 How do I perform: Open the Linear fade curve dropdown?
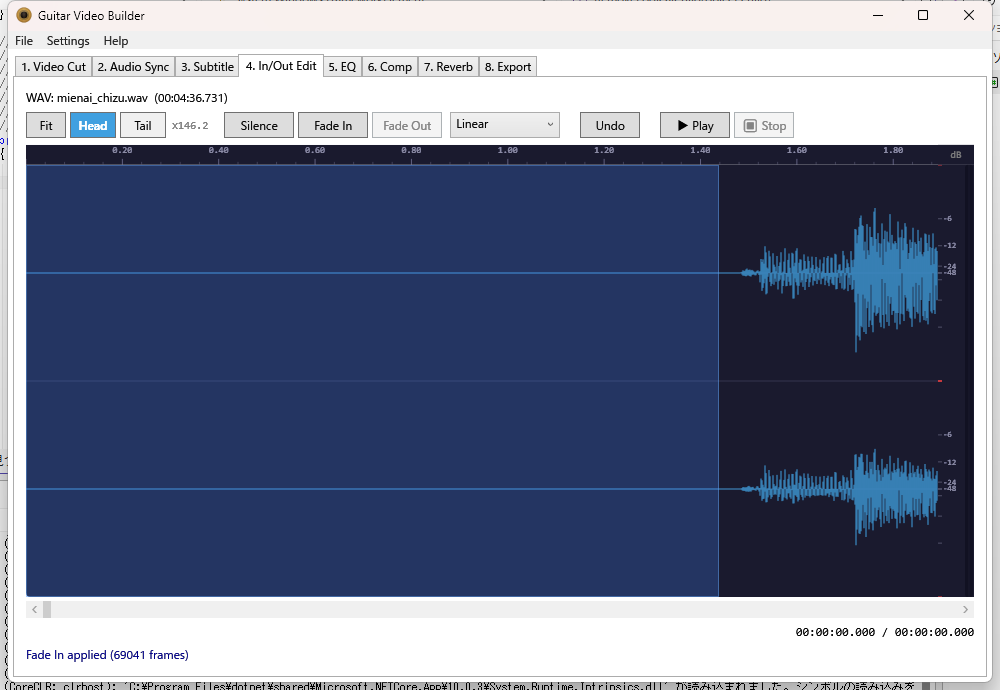[504, 125]
